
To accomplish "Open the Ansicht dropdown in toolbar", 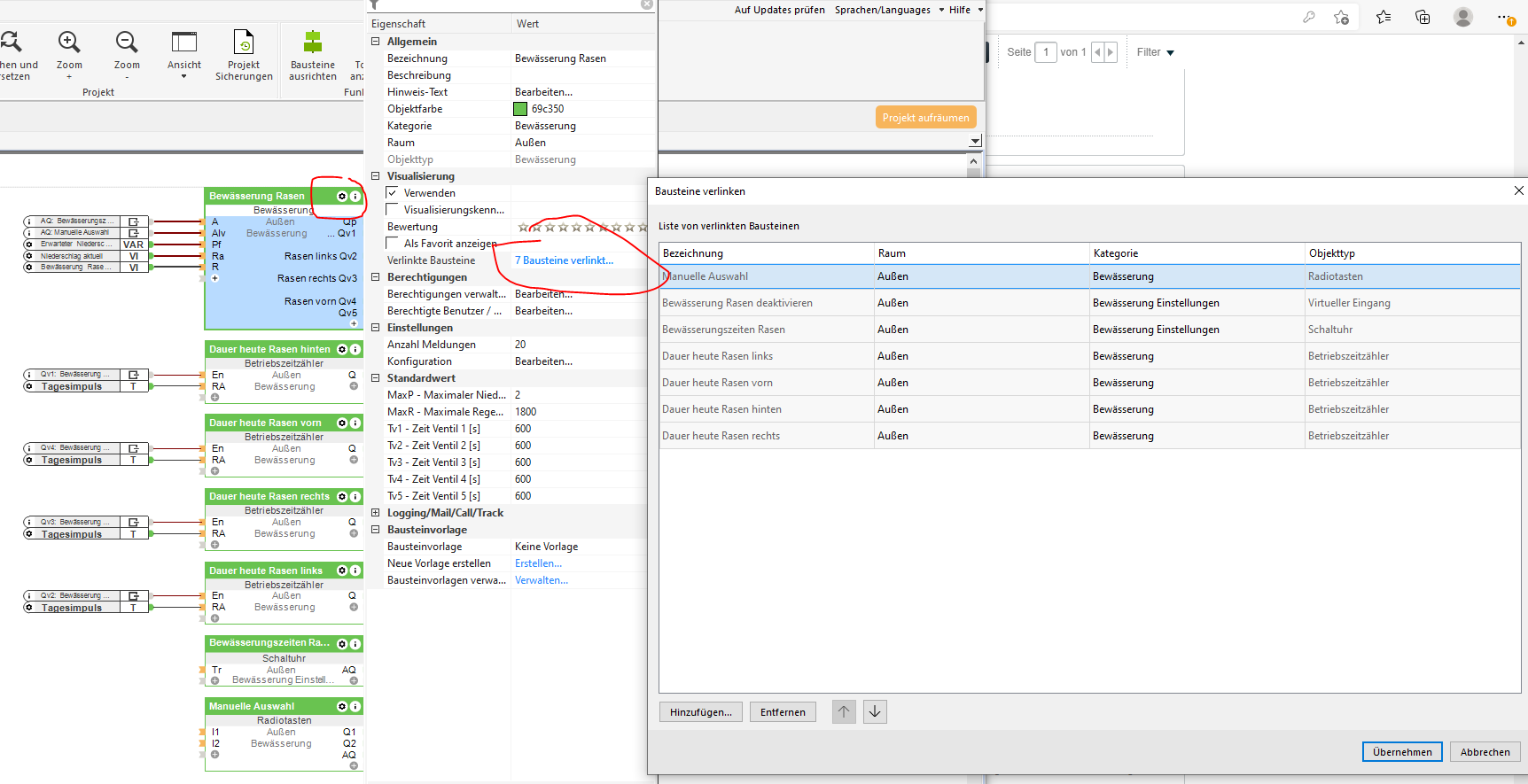I will point(184,55).
